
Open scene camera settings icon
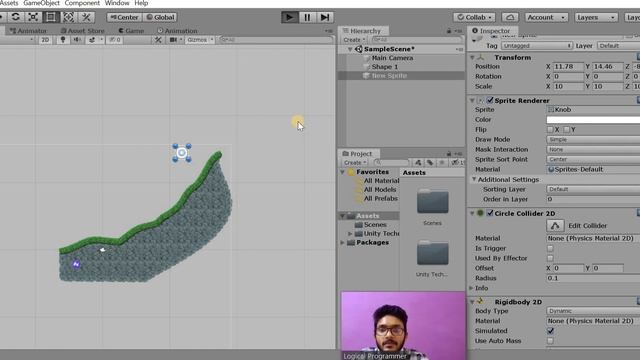(173, 40)
